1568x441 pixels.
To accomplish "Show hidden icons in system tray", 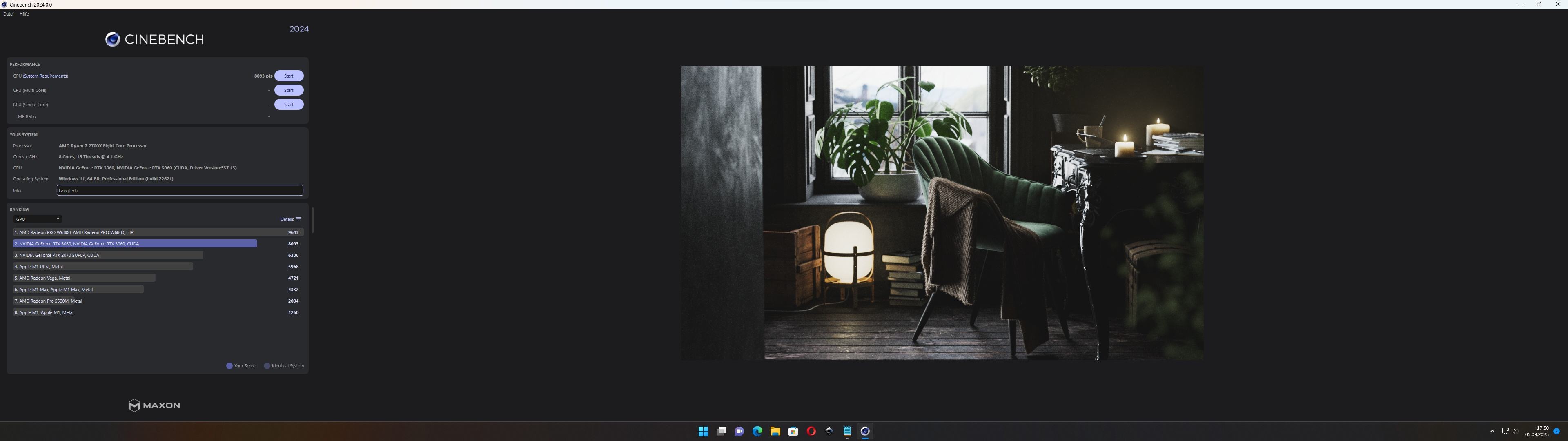I will [1492, 431].
